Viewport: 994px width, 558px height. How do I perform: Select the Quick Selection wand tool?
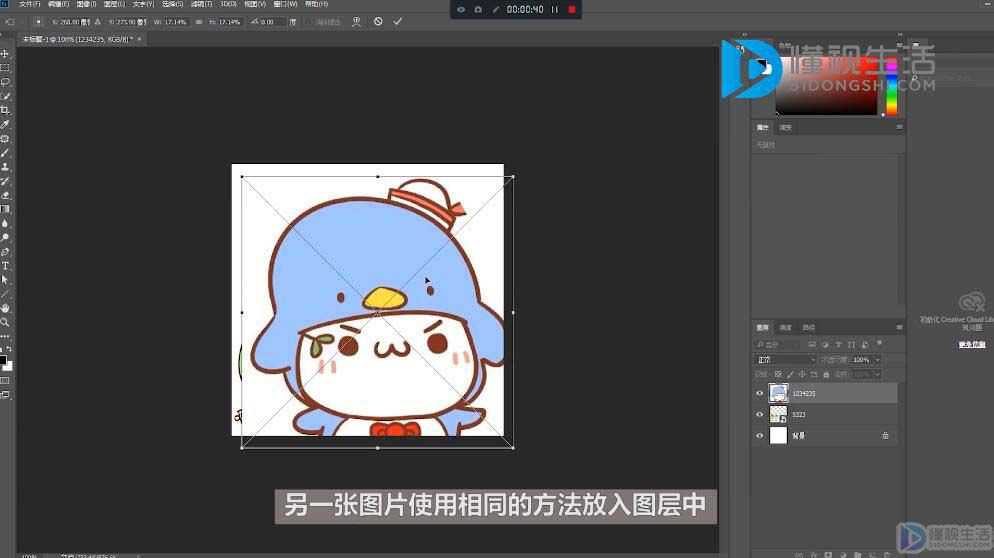(5, 96)
